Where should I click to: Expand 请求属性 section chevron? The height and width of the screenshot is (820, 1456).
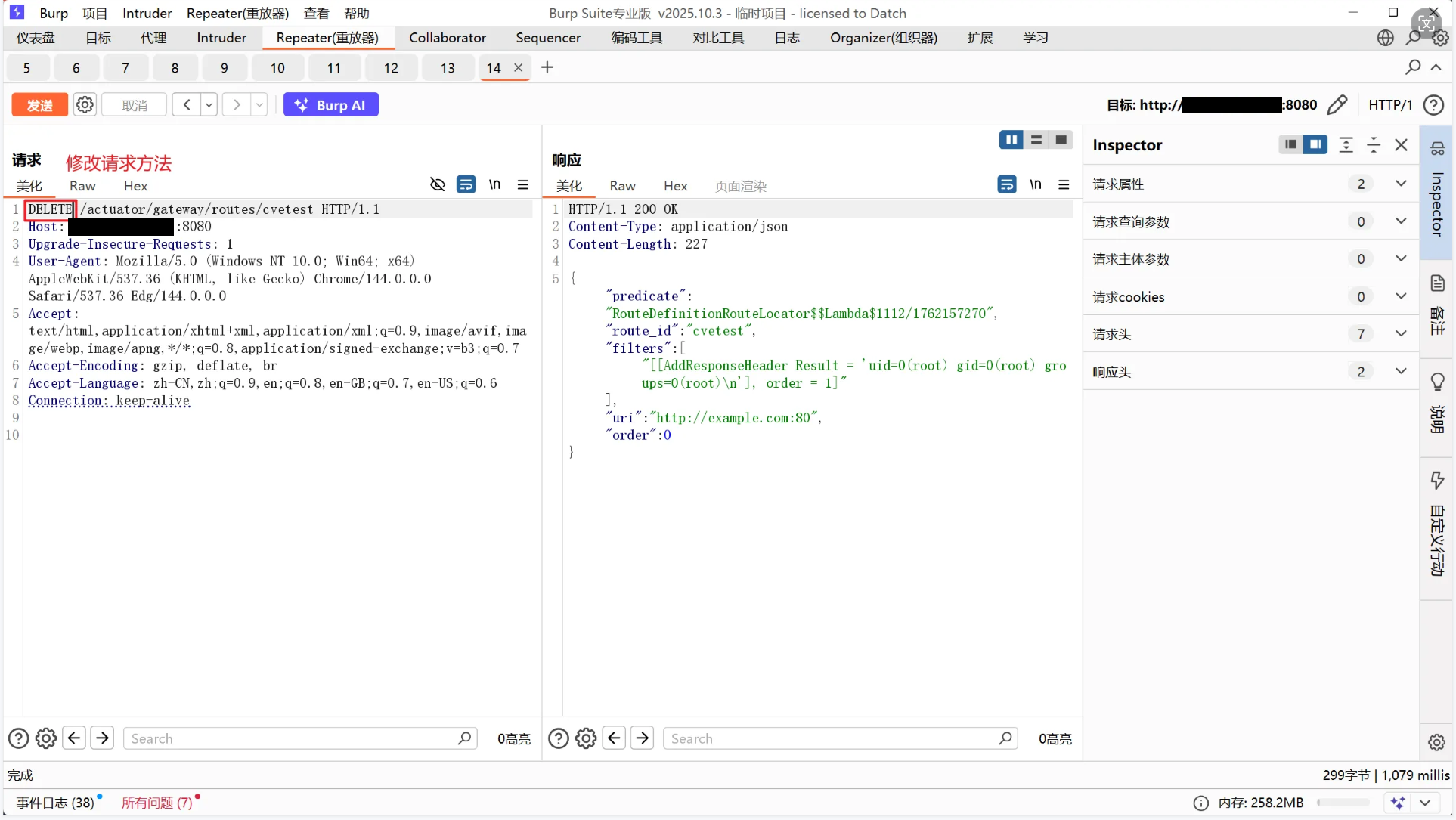[1401, 184]
